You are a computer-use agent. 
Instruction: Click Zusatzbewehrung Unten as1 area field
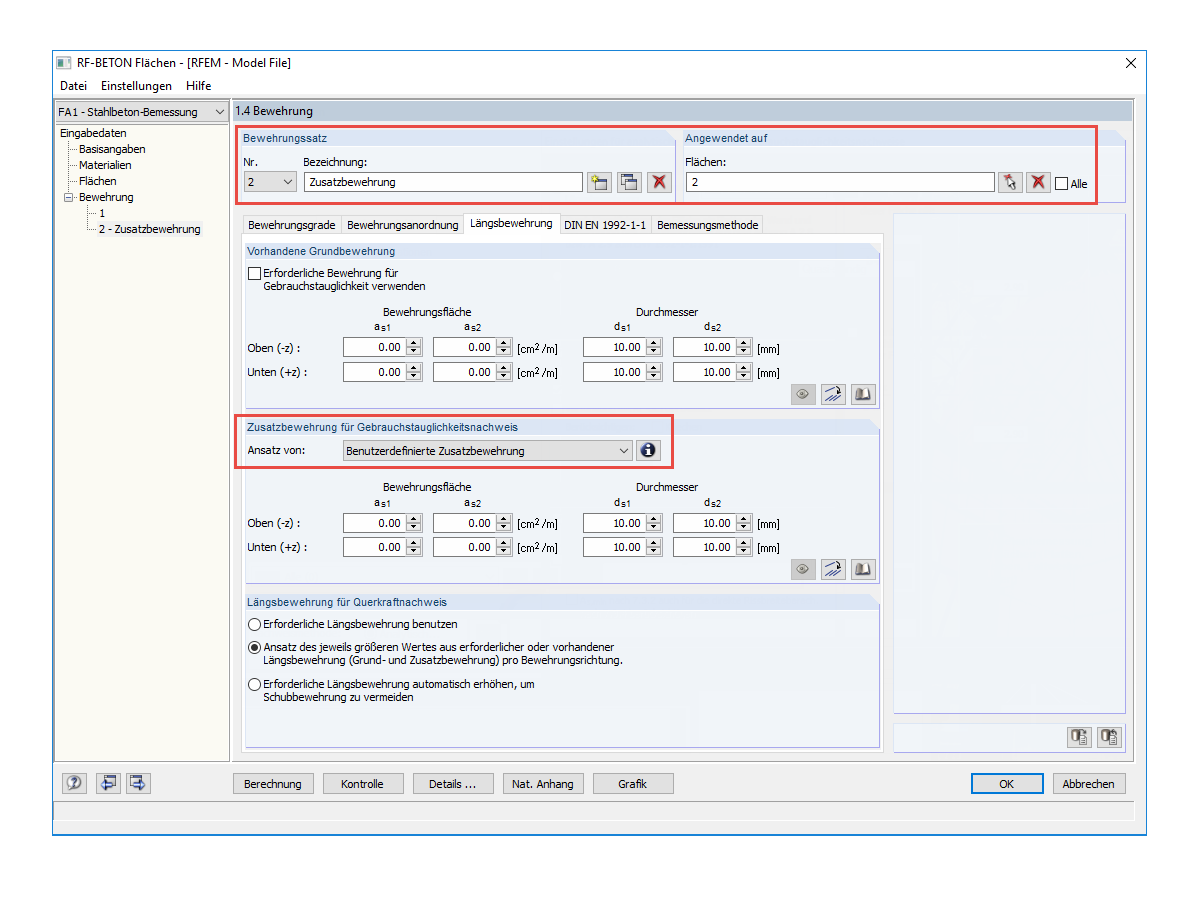373,547
